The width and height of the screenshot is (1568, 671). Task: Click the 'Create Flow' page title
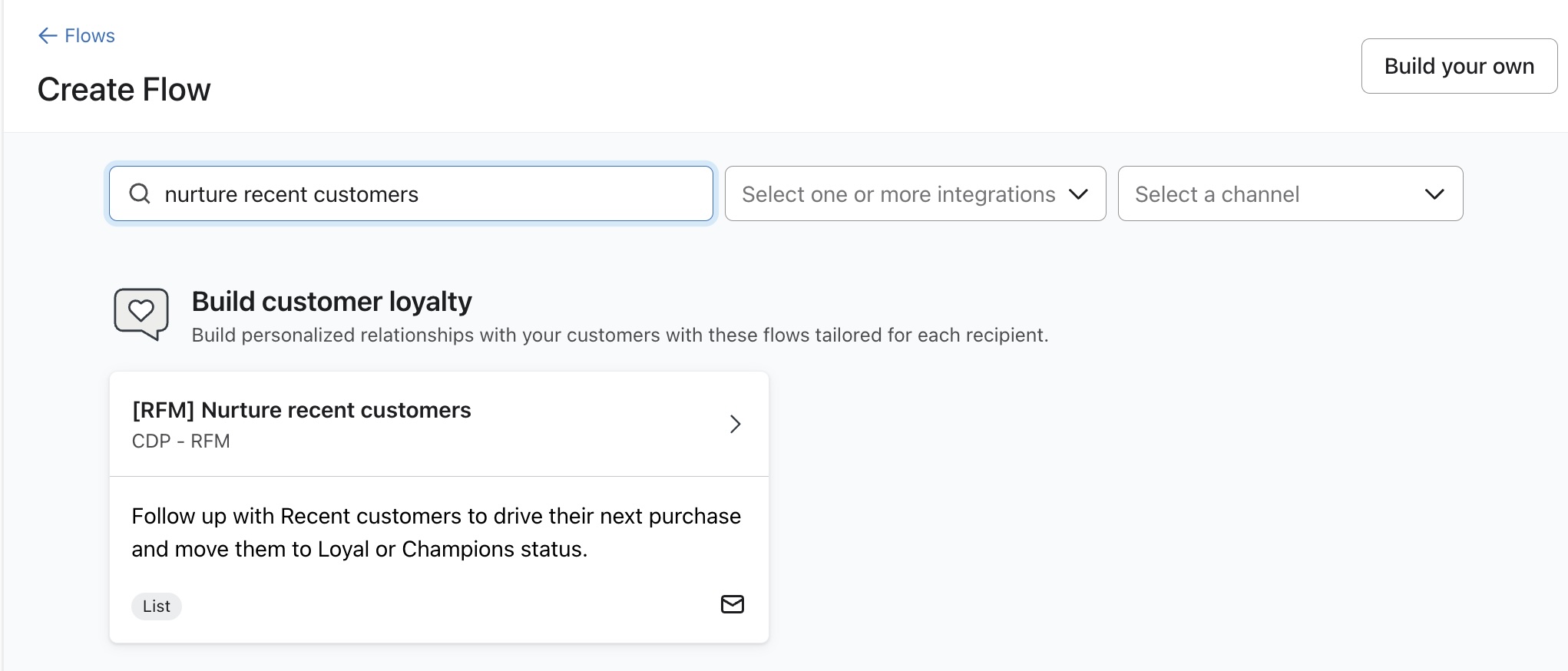coord(124,90)
